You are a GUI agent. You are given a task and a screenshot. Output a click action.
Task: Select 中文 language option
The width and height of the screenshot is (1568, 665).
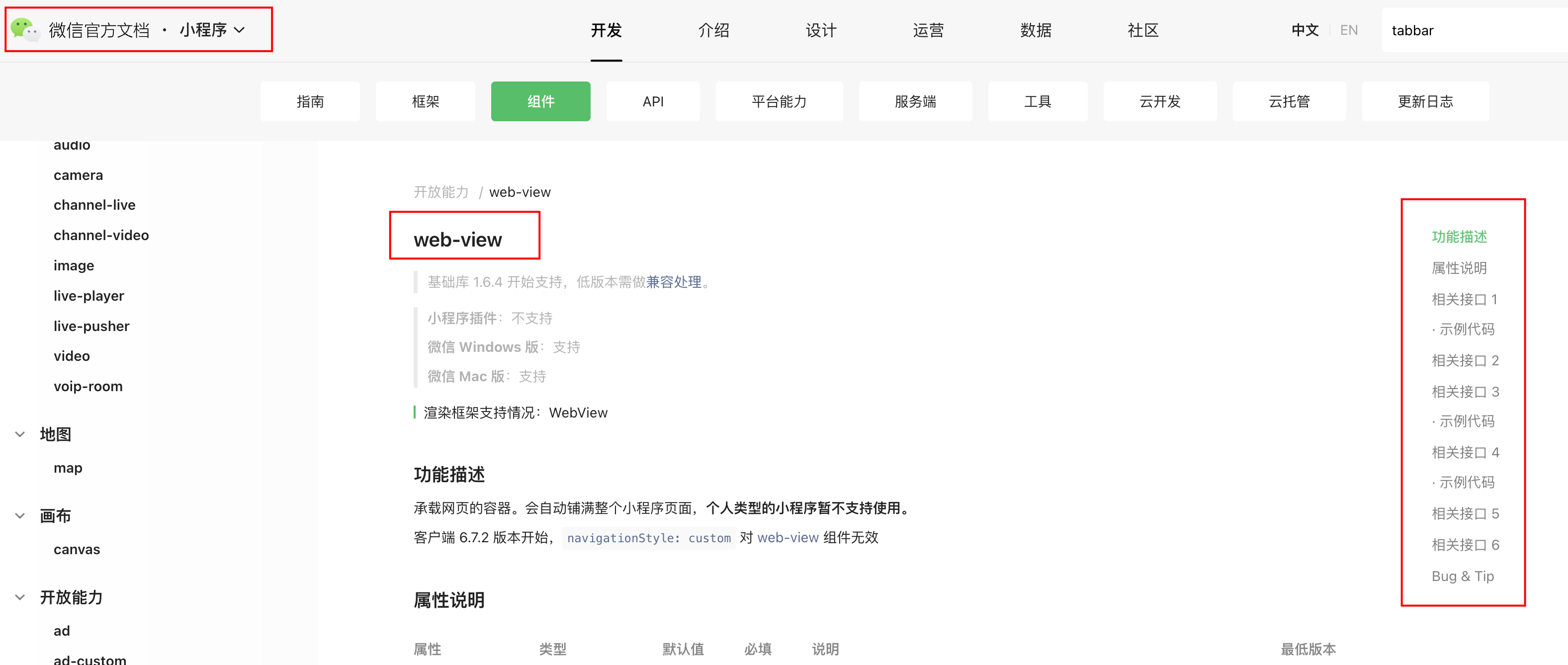tap(1305, 30)
